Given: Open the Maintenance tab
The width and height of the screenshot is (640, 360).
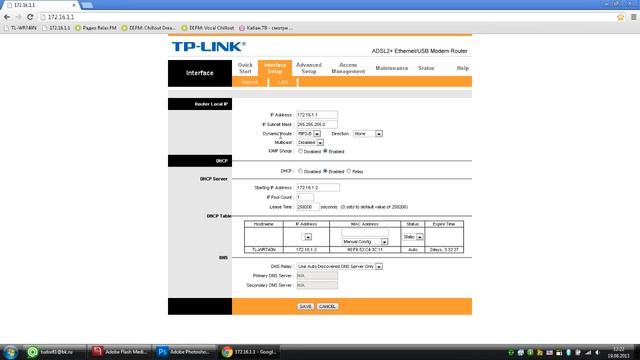Looking at the screenshot, I should 391,68.
